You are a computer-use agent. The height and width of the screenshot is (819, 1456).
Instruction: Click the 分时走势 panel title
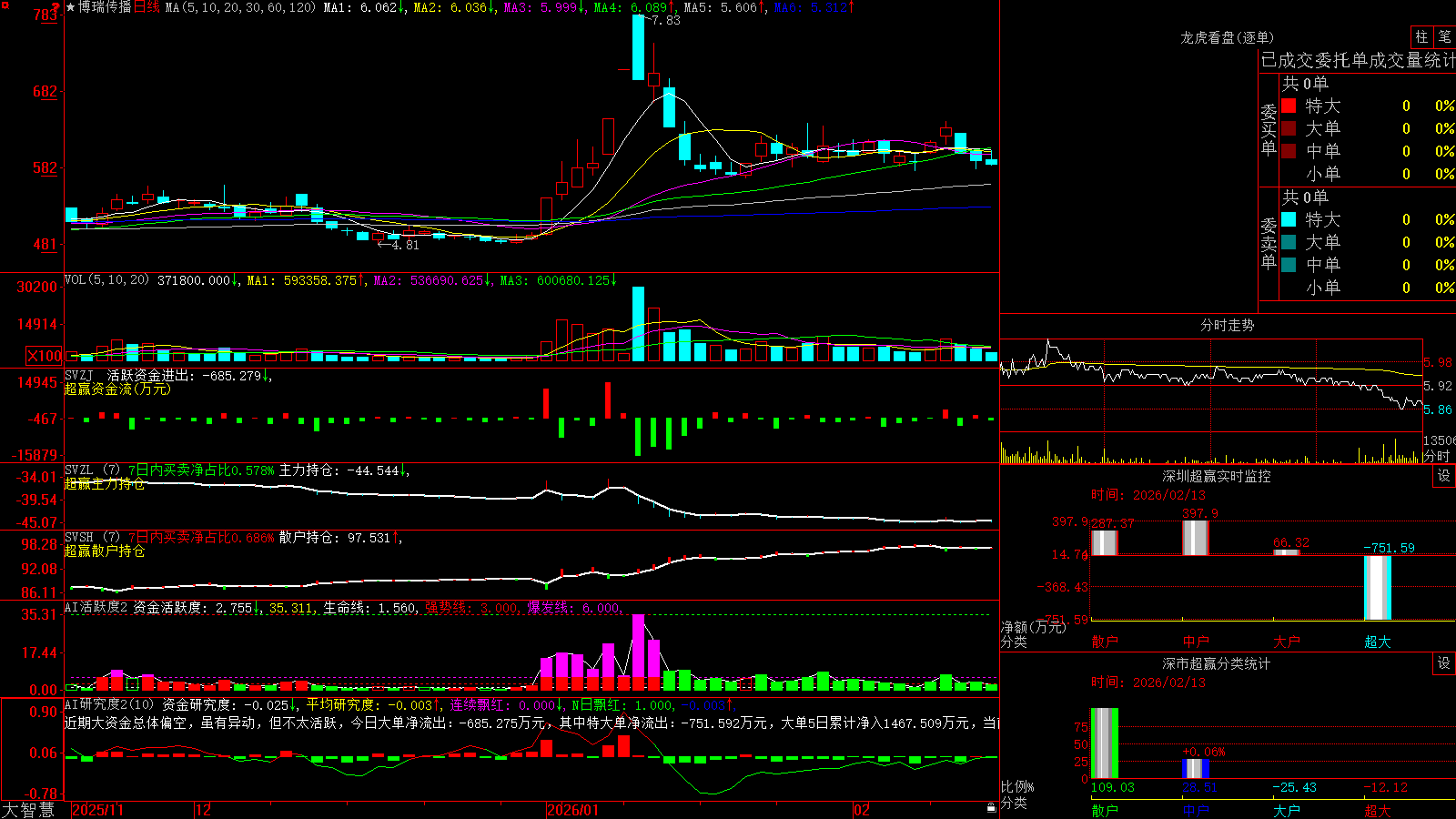pyautogui.click(x=1228, y=325)
